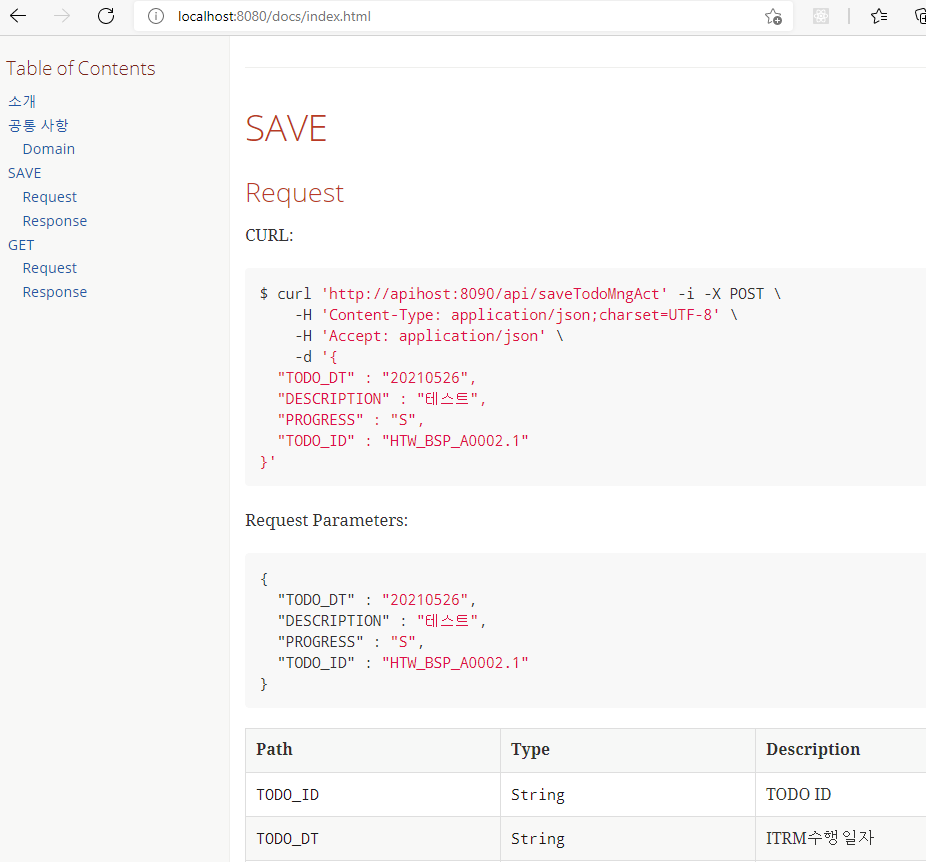This screenshot has height=862, width=926.
Task: Go back with the browser back arrow
Action: pyautogui.click(x=18, y=16)
